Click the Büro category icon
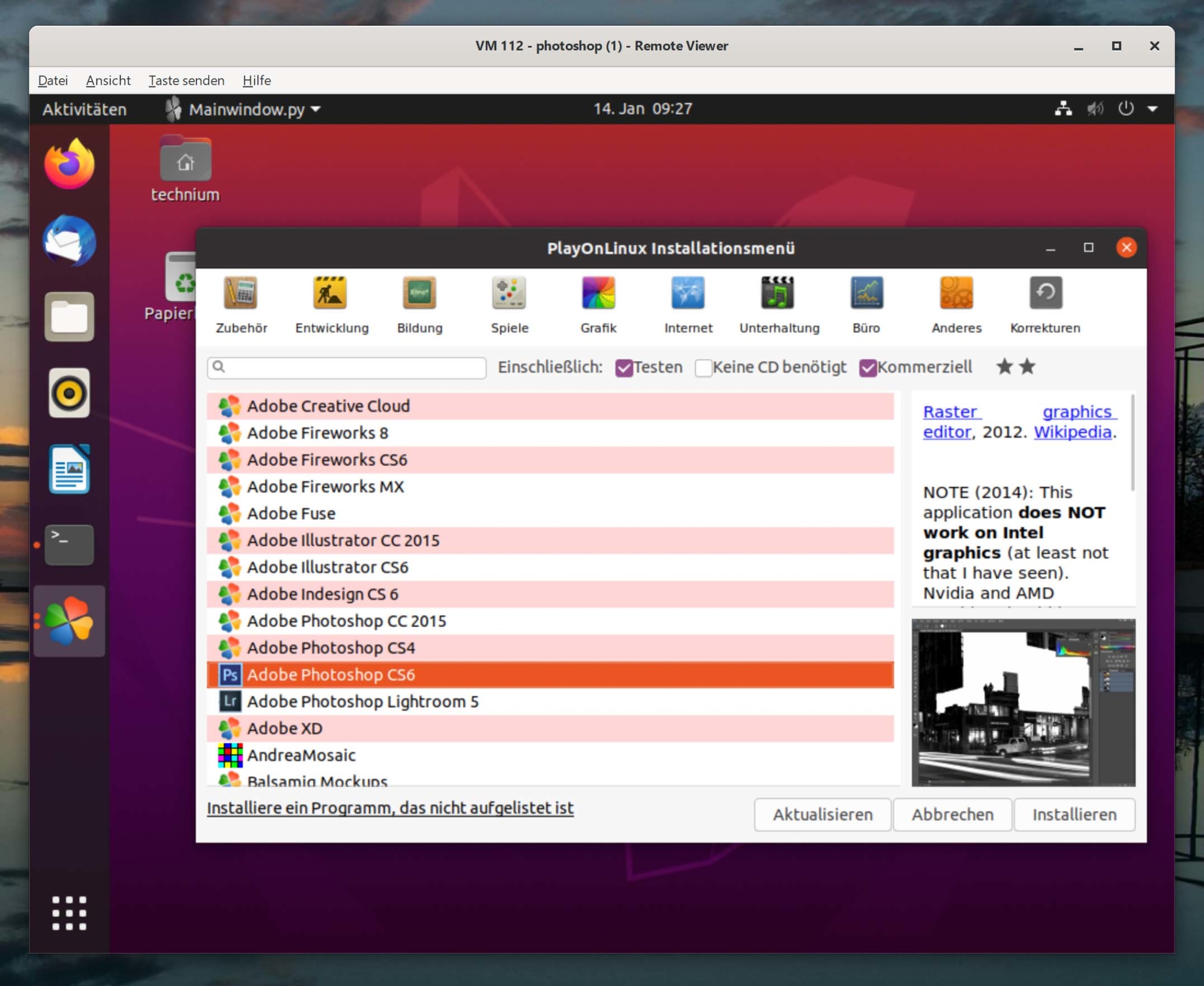Image resolution: width=1204 pixels, height=986 pixels. (866, 303)
